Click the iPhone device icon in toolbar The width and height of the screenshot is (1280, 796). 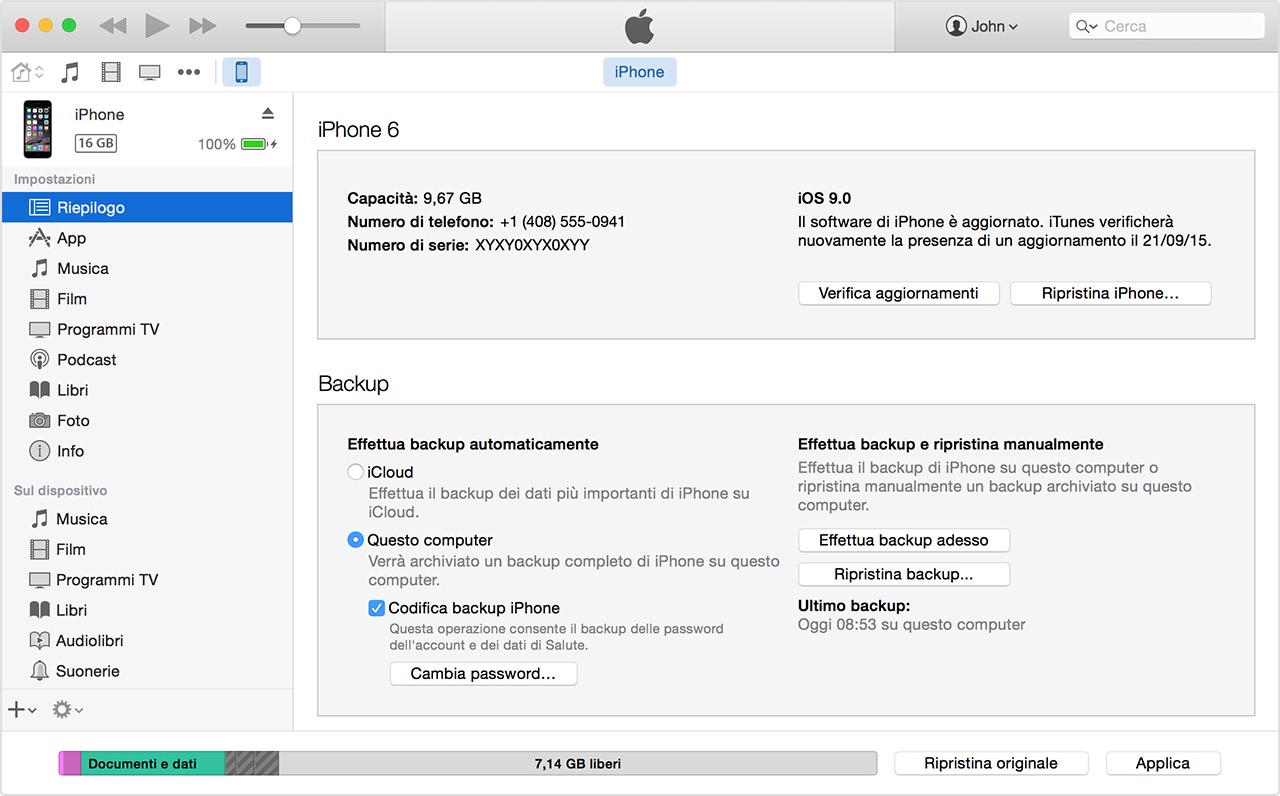tap(241, 72)
